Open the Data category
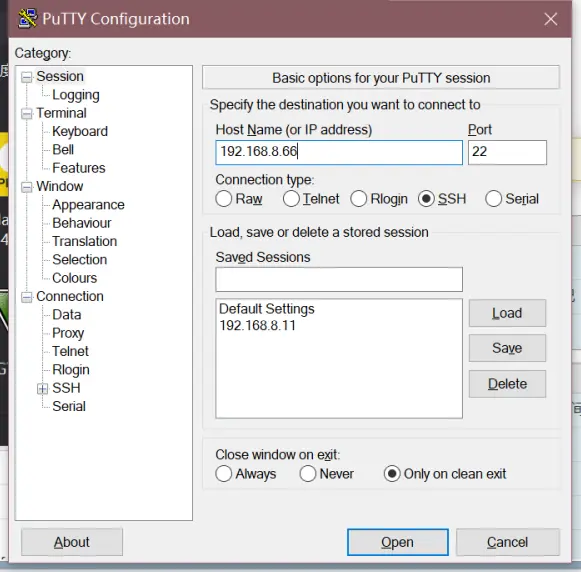Image resolution: width=581 pixels, height=572 pixels. 67,315
